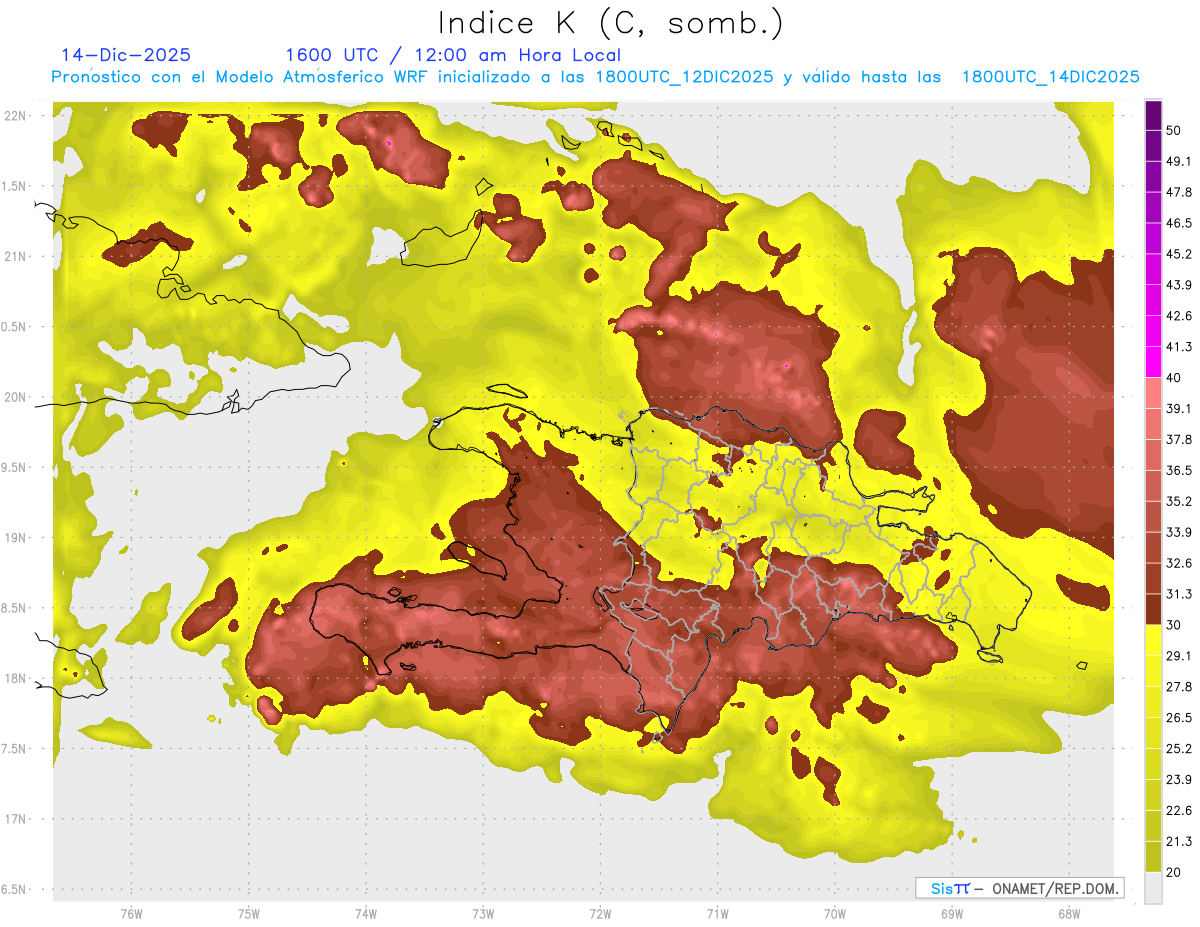The width and height of the screenshot is (1200, 927).
Task: Click the legend value "45.2"
Action: click(x=1178, y=254)
